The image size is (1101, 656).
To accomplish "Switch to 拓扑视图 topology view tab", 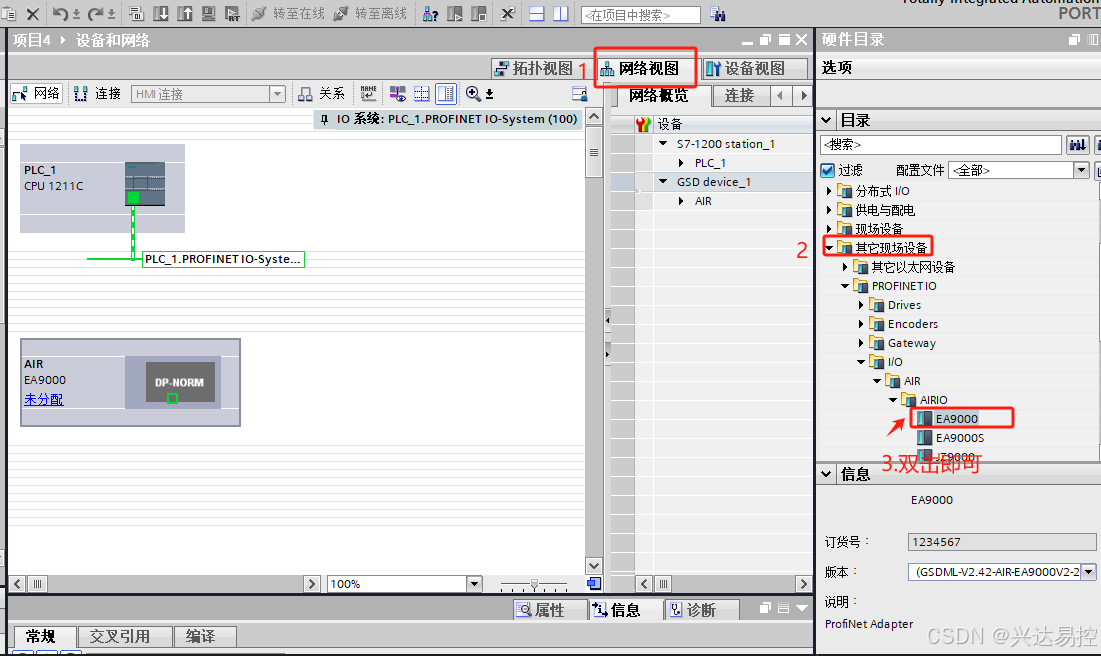I will tap(534, 68).
